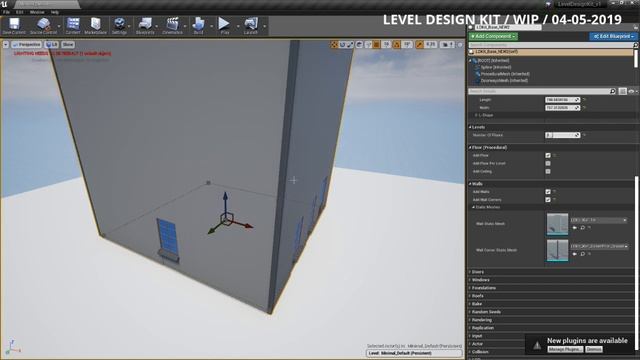Click the Show viewport button
Screen dimensions: 640x360
coord(68,44)
